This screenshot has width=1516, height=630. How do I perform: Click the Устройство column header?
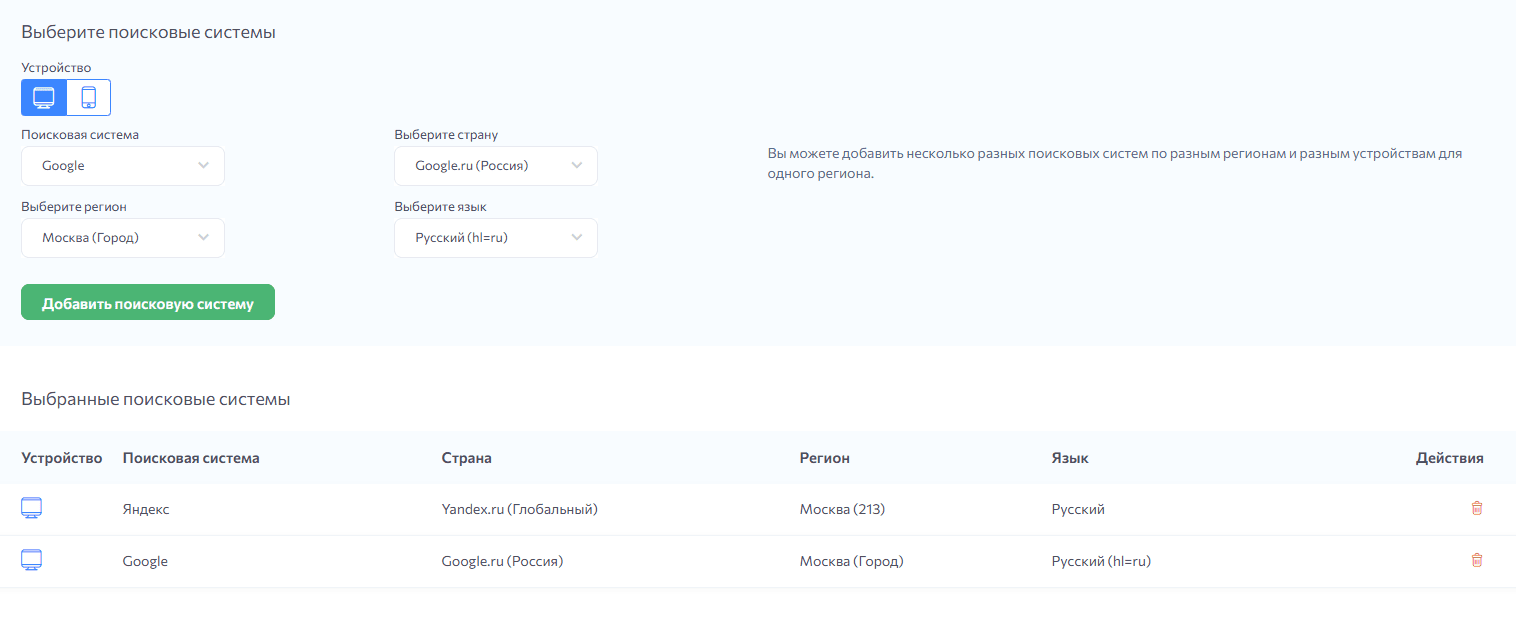(x=62, y=458)
